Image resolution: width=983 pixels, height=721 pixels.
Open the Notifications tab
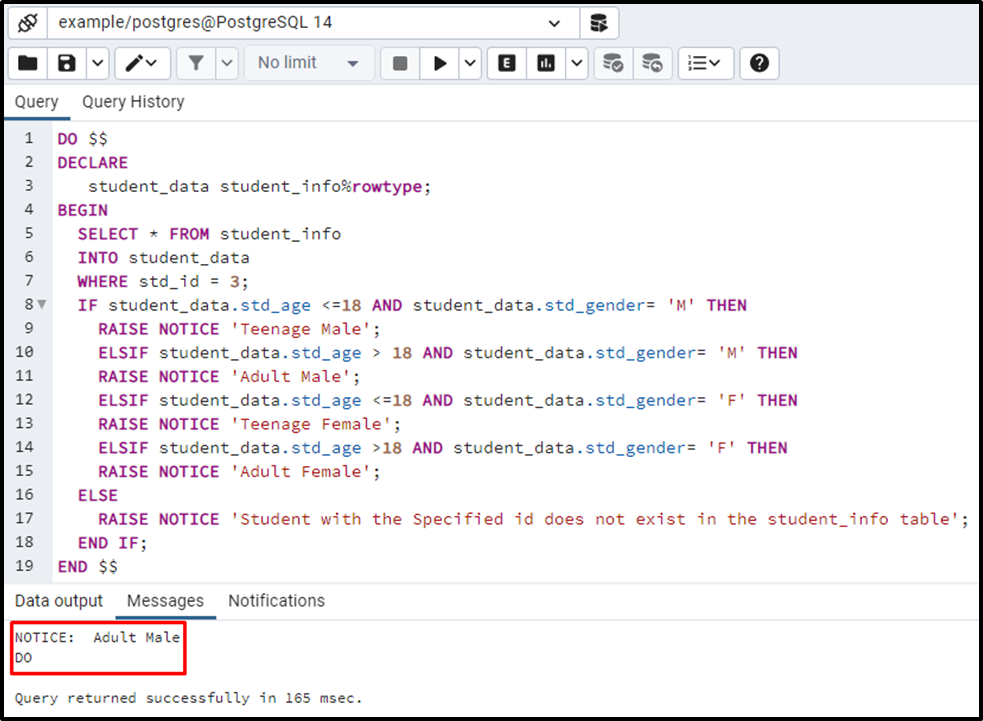tap(276, 601)
